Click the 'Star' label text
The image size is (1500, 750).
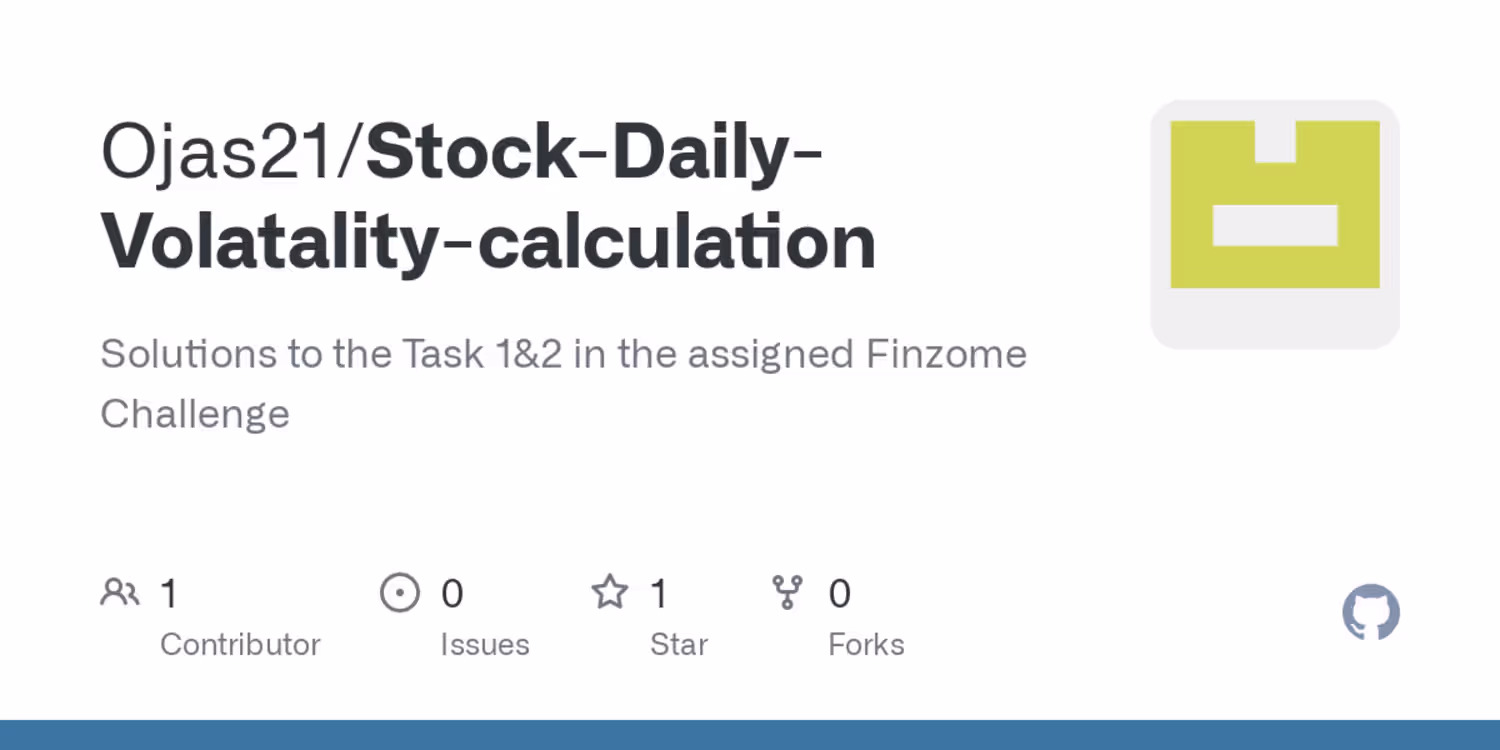click(679, 645)
